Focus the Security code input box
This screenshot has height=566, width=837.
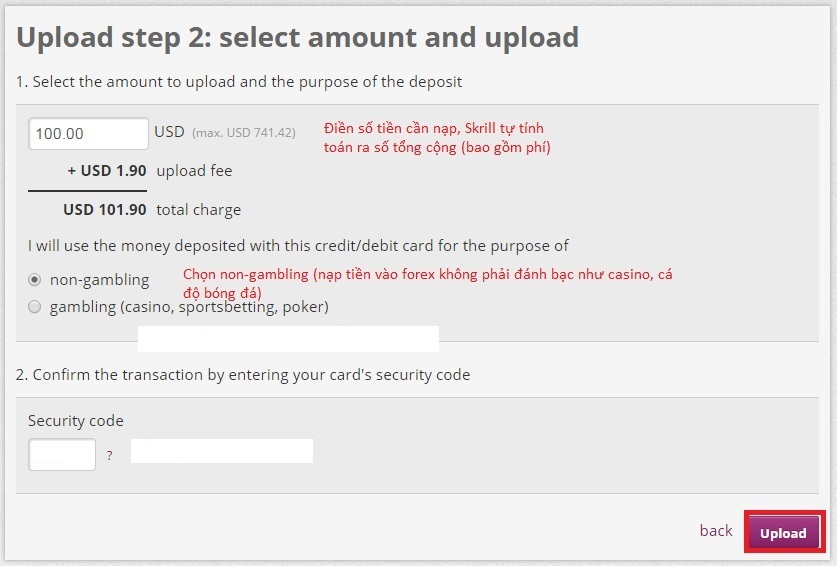[x=62, y=455]
